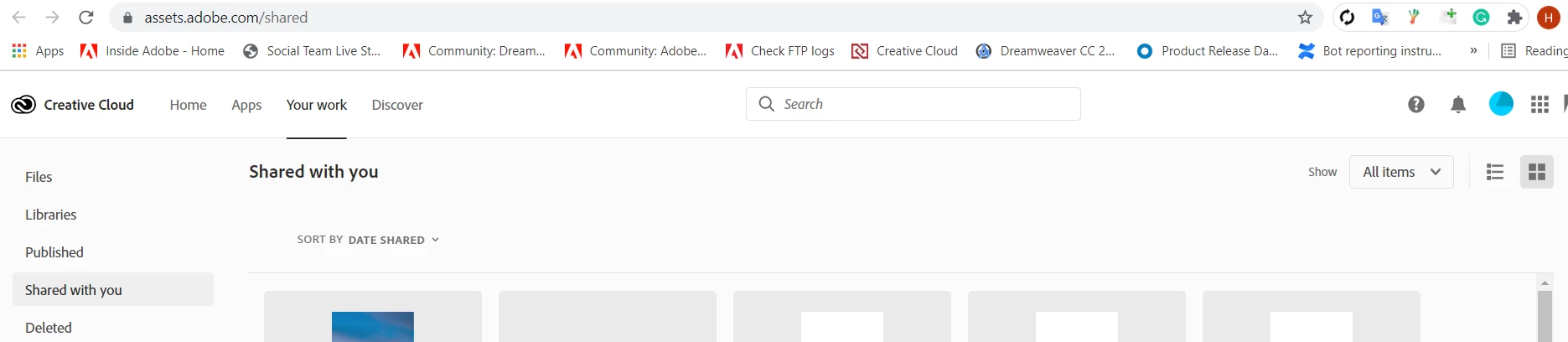Go to the Home tab
1568x342 pixels.
(x=188, y=105)
